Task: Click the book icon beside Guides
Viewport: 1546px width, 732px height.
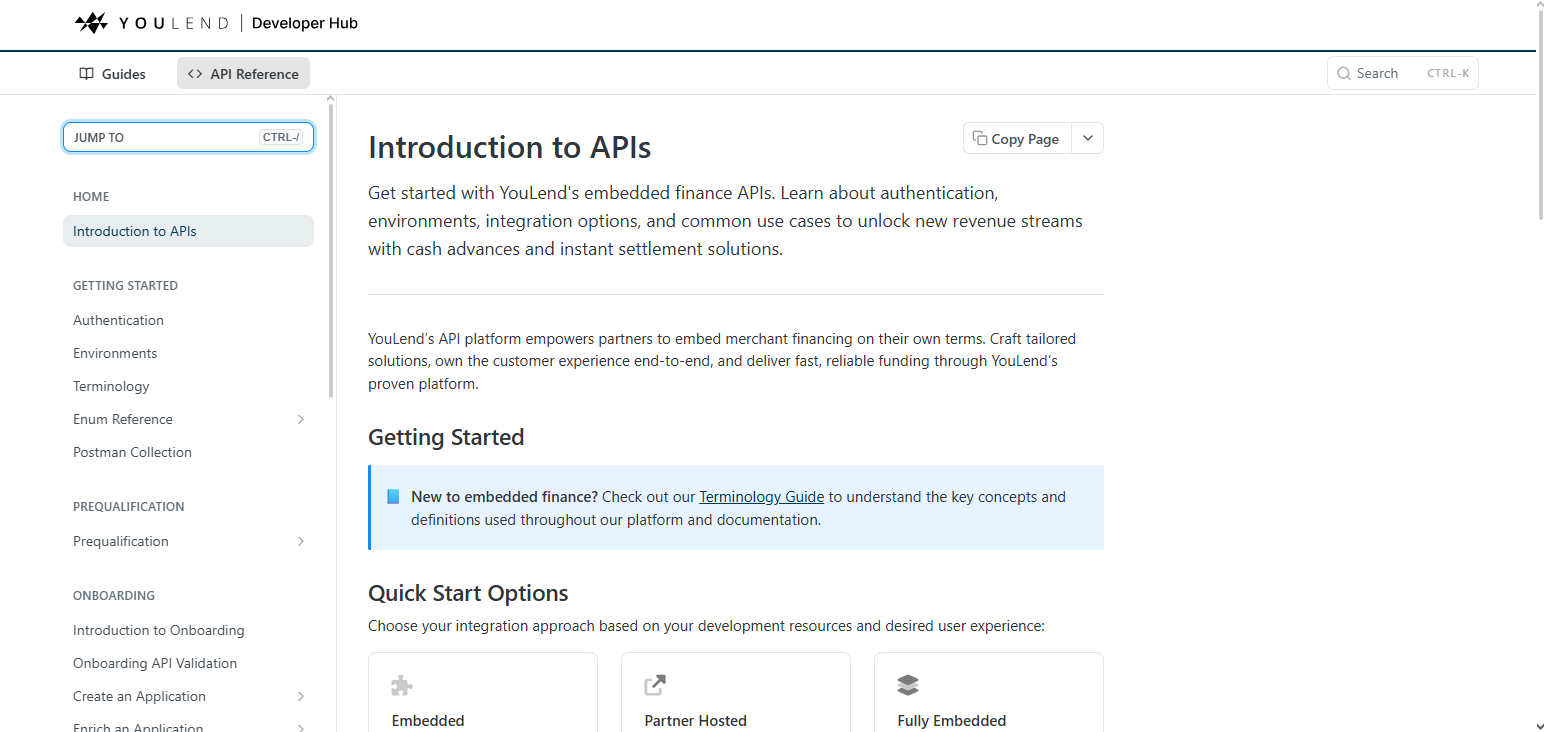Action: tap(87, 74)
